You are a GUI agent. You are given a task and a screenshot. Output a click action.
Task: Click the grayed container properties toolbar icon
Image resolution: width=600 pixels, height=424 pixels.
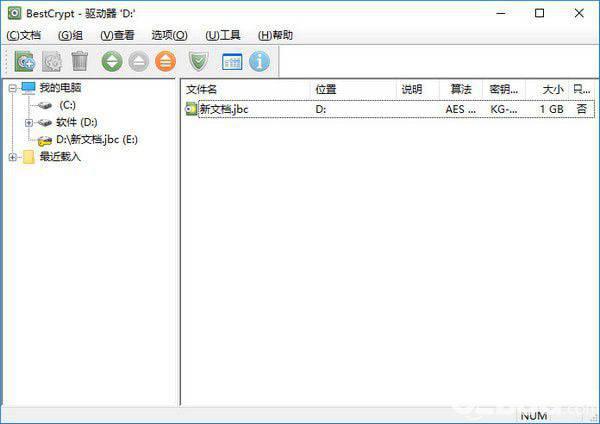coord(52,61)
